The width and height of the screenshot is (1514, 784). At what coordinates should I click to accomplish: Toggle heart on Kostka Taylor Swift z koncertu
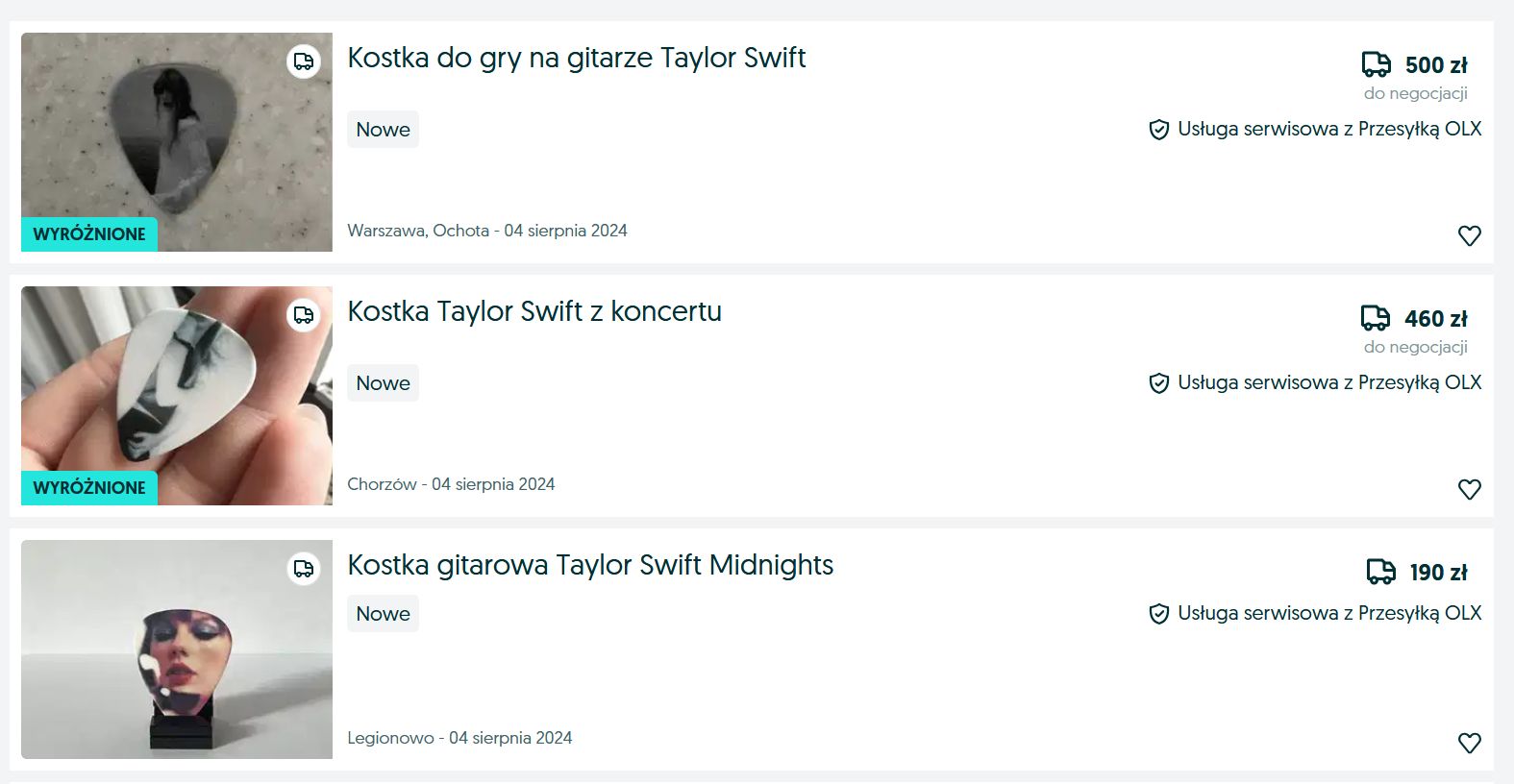click(1469, 489)
